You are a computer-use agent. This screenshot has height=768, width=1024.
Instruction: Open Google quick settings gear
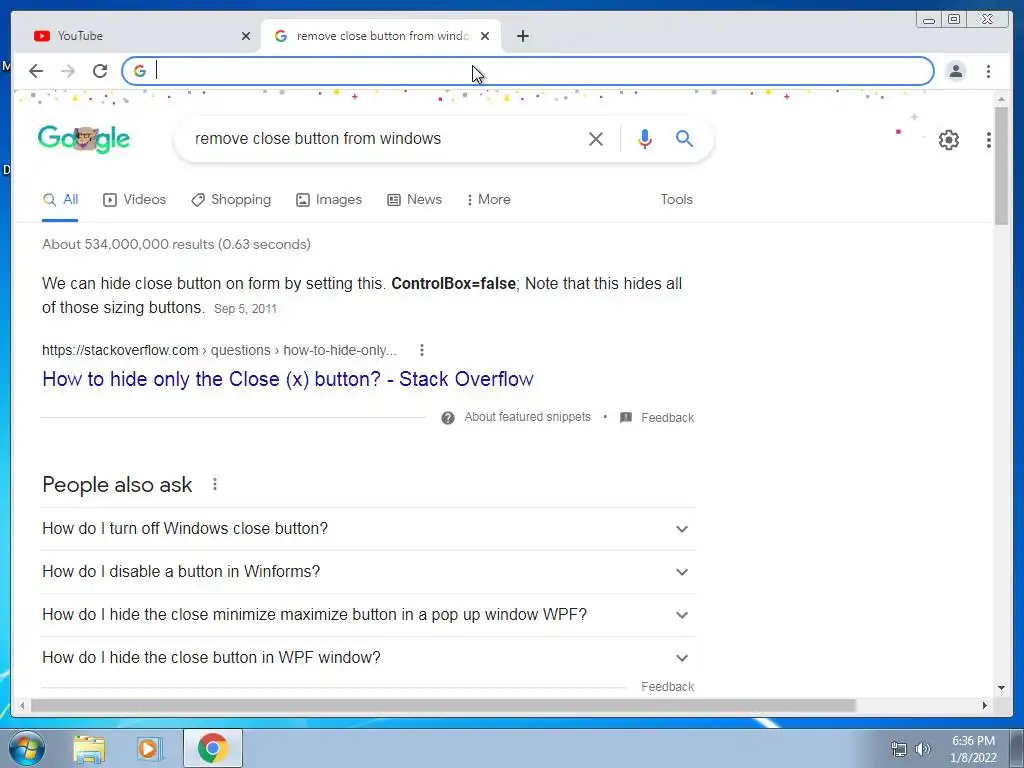[948, 140]
